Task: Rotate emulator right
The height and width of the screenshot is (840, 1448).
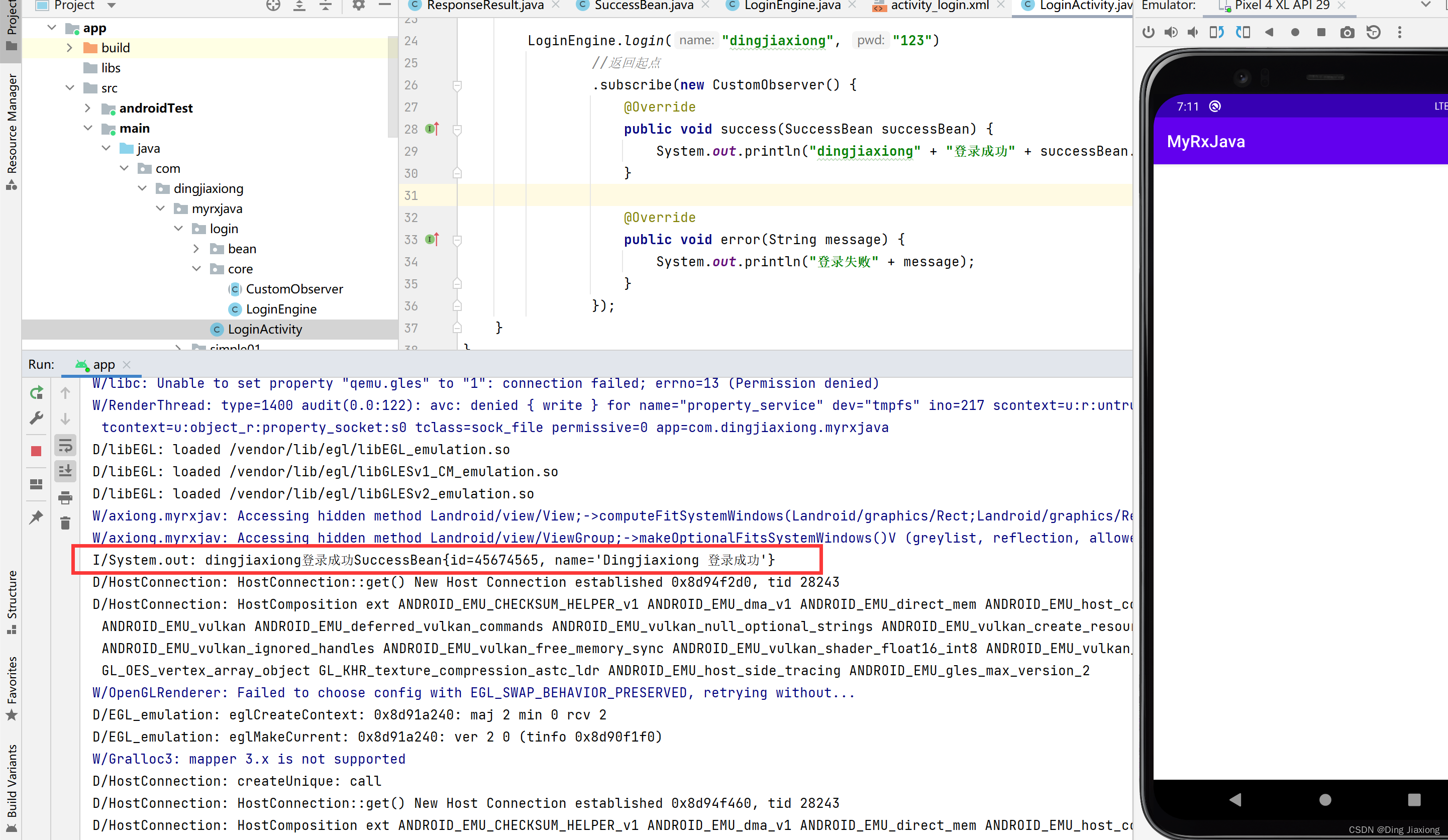Action: (1243, 32)
